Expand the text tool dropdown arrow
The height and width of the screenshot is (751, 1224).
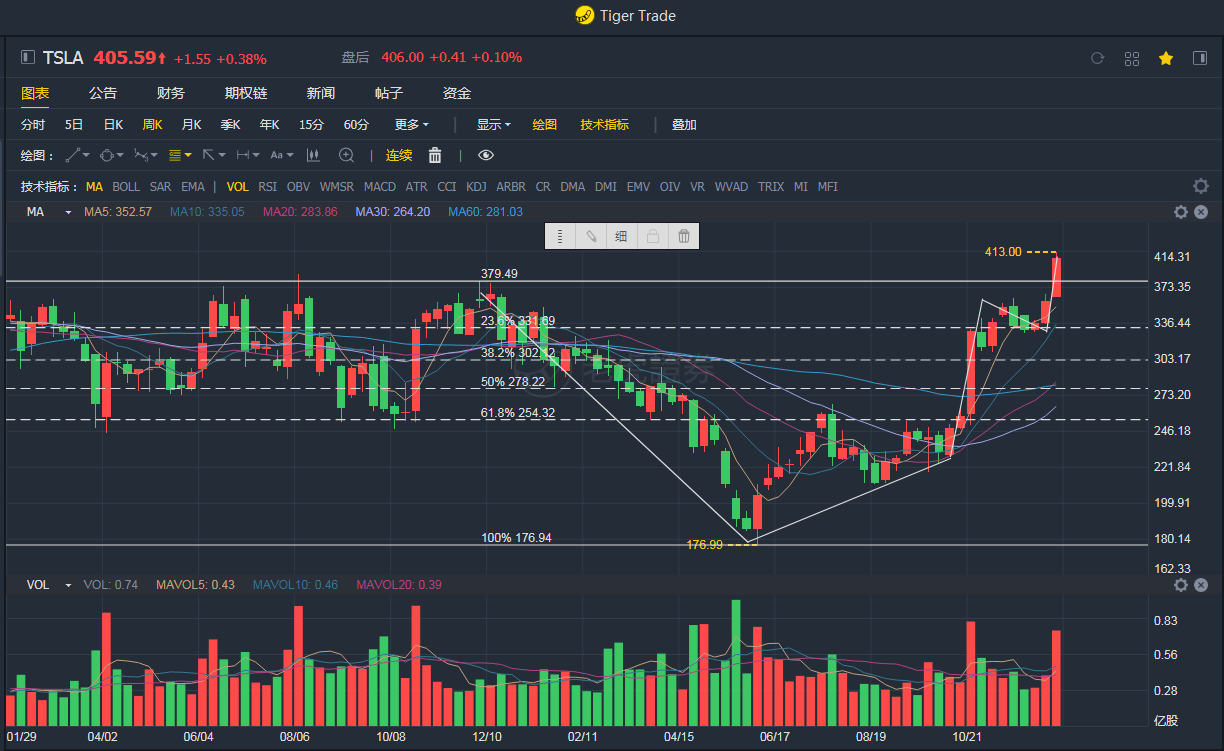(290, 155)
